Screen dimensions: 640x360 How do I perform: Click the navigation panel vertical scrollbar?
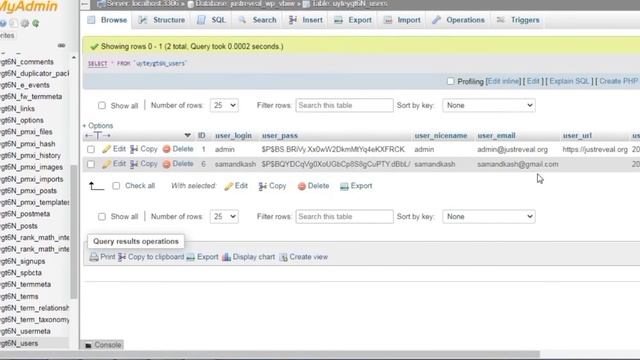tap(73, 232)
